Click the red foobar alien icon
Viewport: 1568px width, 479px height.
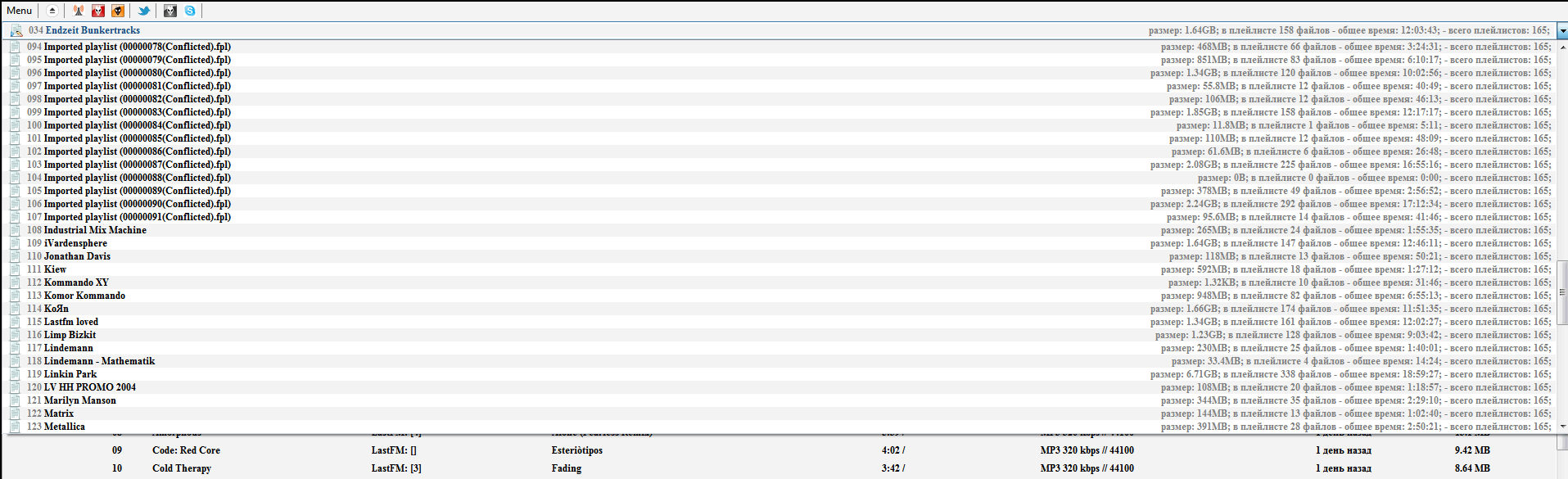click(x=98, y=11)
